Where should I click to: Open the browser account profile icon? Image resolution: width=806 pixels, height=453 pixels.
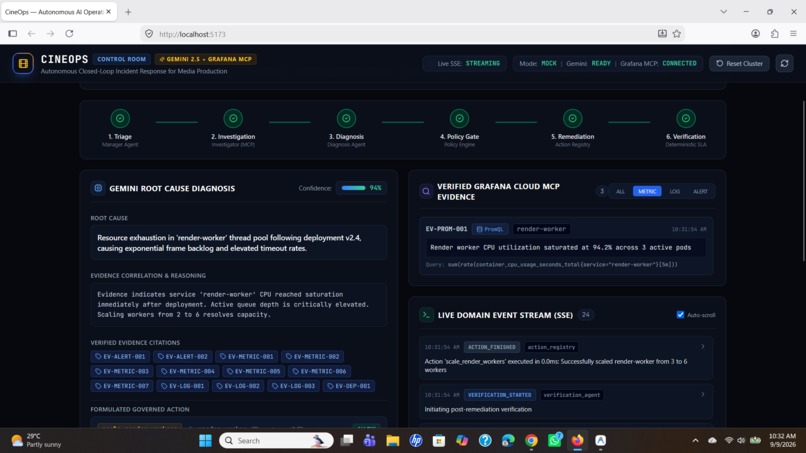pyautogui.click(x=755, y=33)
